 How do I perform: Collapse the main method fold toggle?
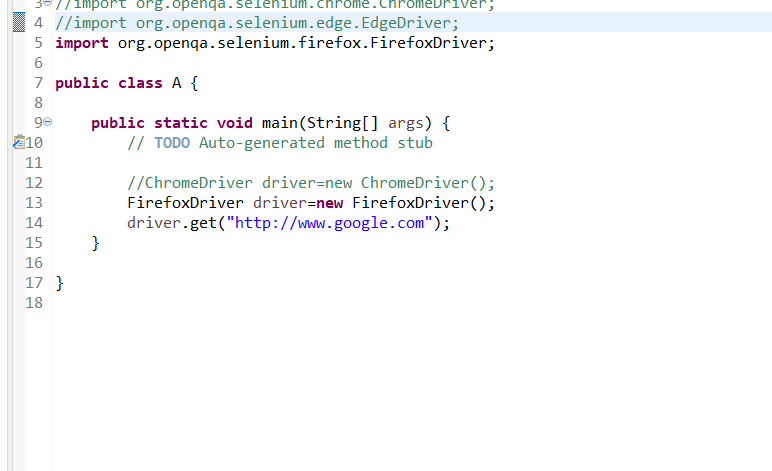coord(47,123)
